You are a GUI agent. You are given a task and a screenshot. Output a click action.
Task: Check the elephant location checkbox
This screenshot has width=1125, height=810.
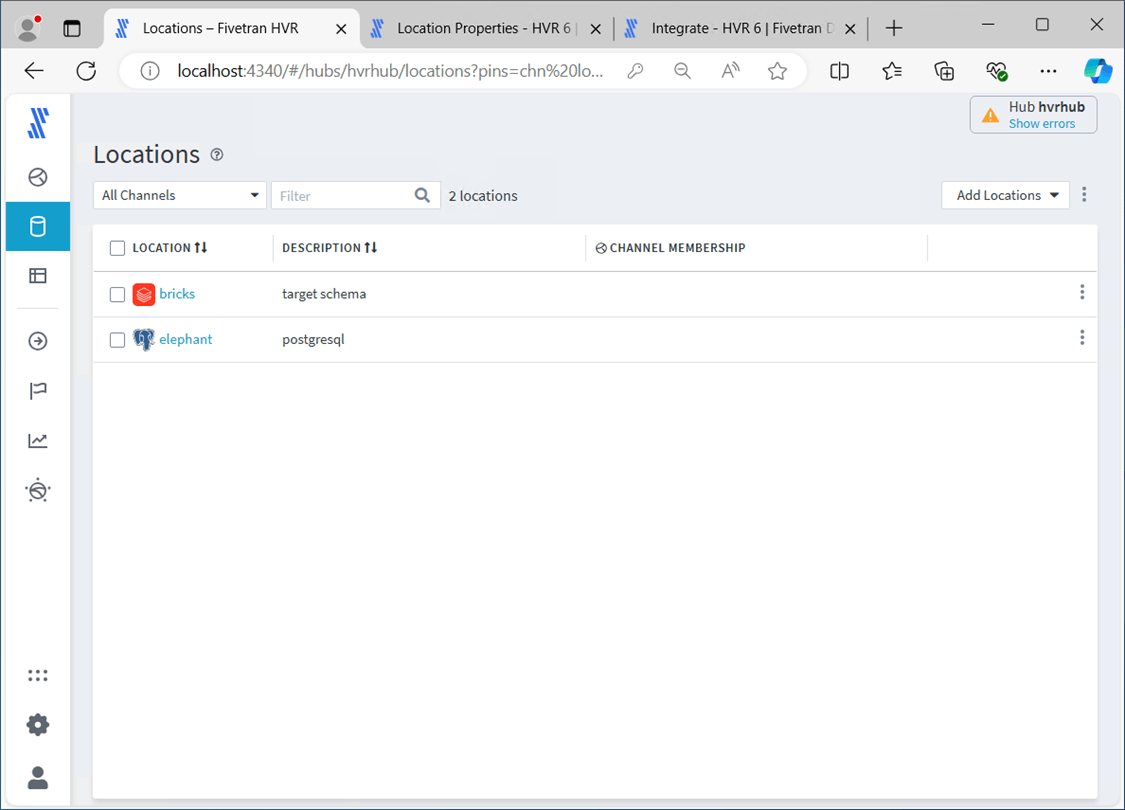(118, 339)
